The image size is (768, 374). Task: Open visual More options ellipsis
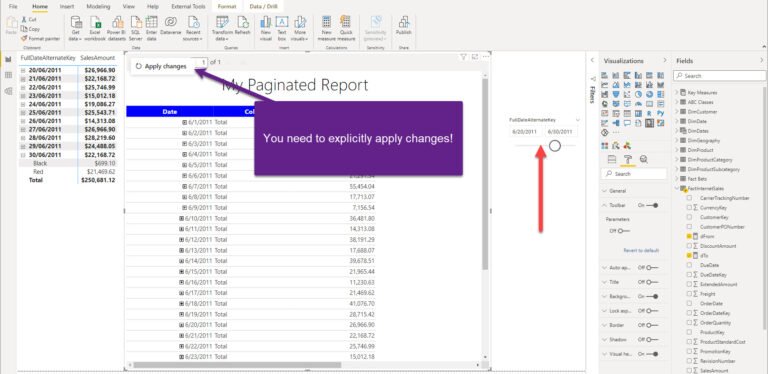coord(485,57)
